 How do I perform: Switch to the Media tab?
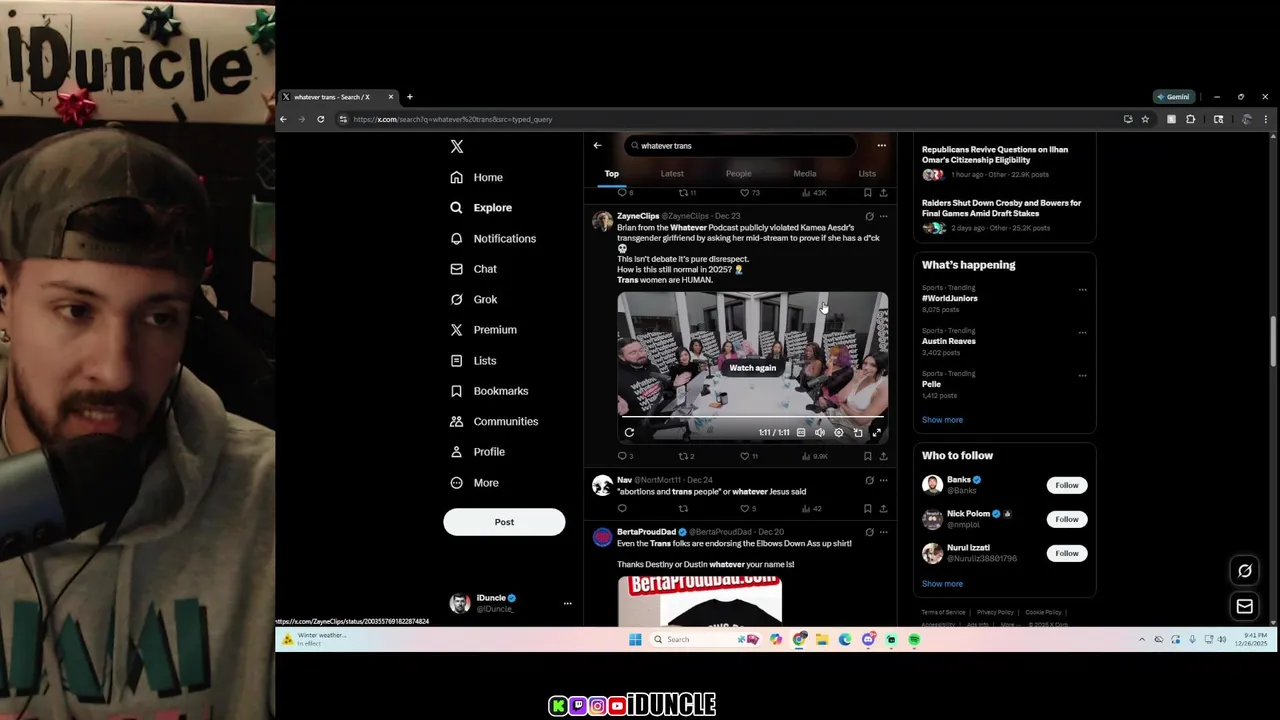tap(805, 174)
